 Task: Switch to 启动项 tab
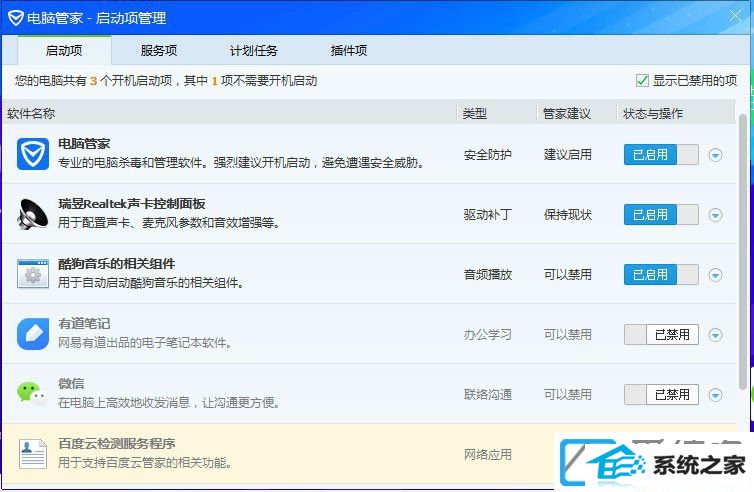[x=64, y=50]
